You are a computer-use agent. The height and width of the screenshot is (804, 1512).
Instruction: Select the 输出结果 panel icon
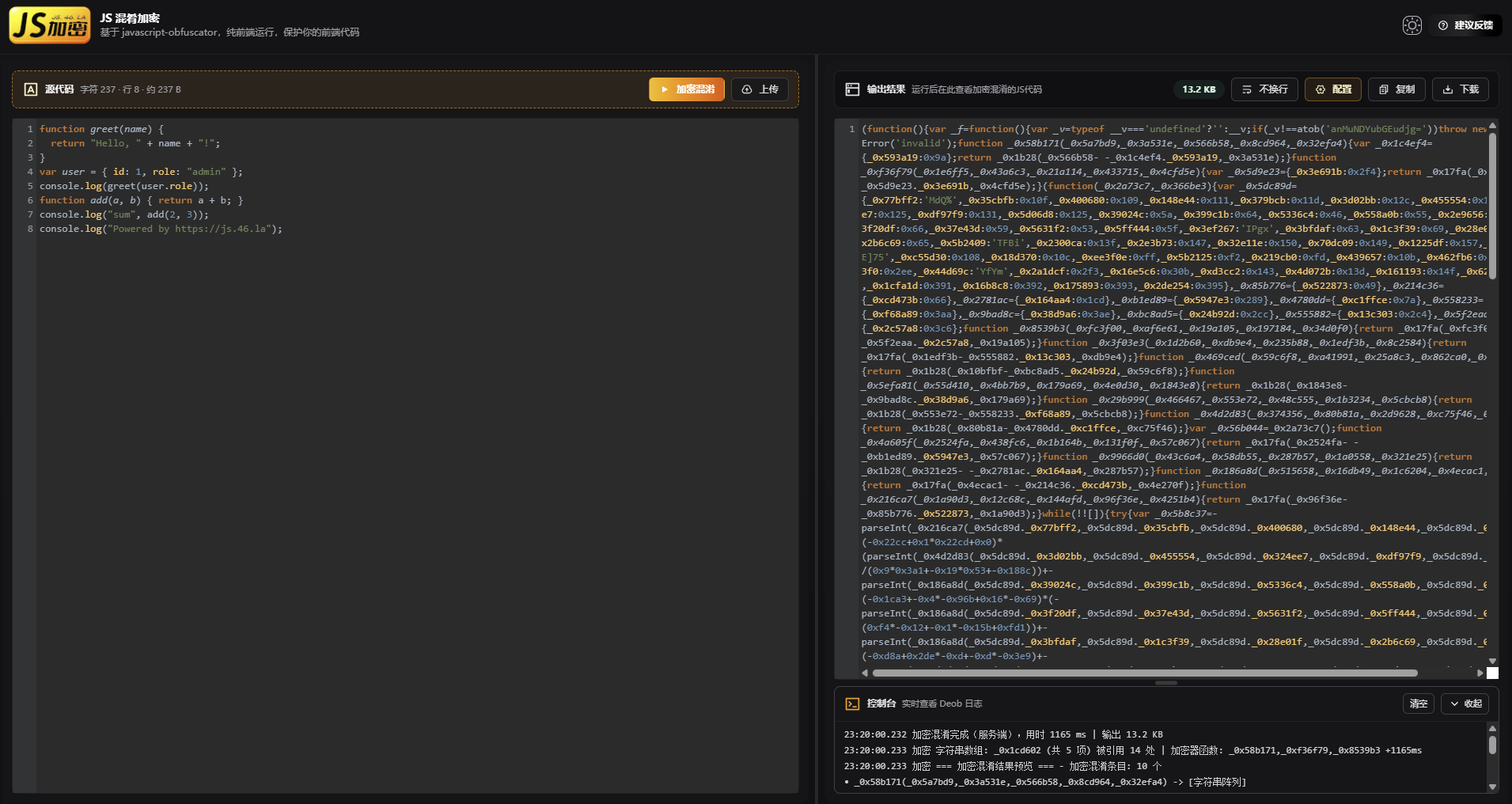(852, 89)
